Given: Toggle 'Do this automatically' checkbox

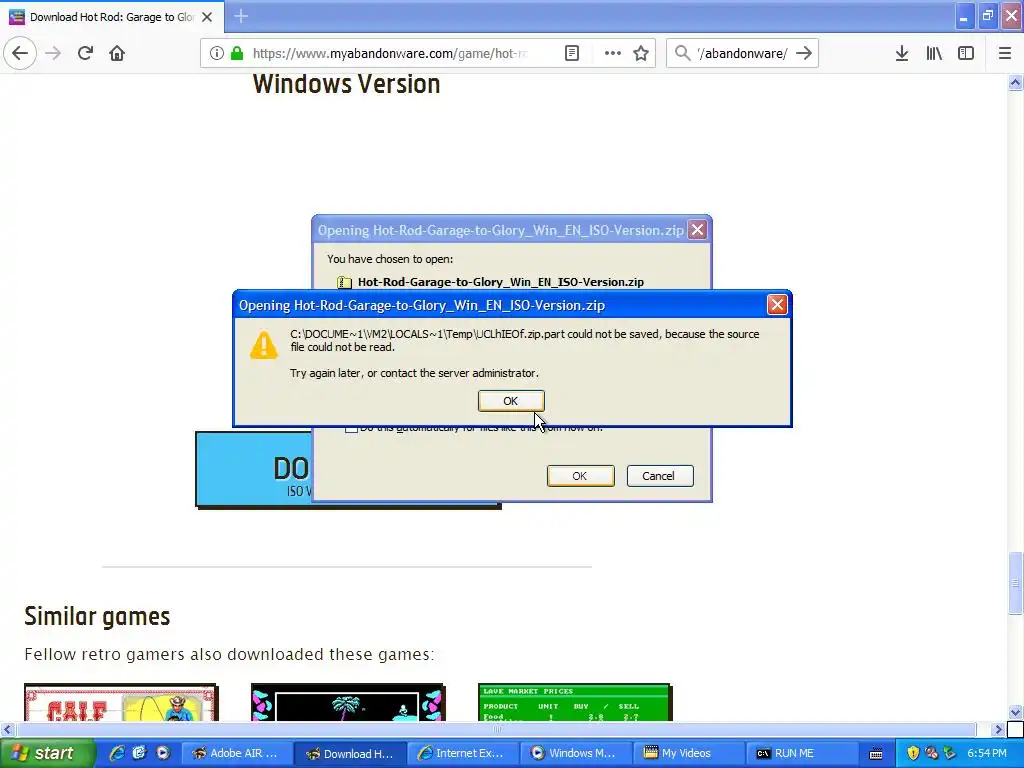Looking at the screenshot, I should pyautogui.click(x=351, y=428).
